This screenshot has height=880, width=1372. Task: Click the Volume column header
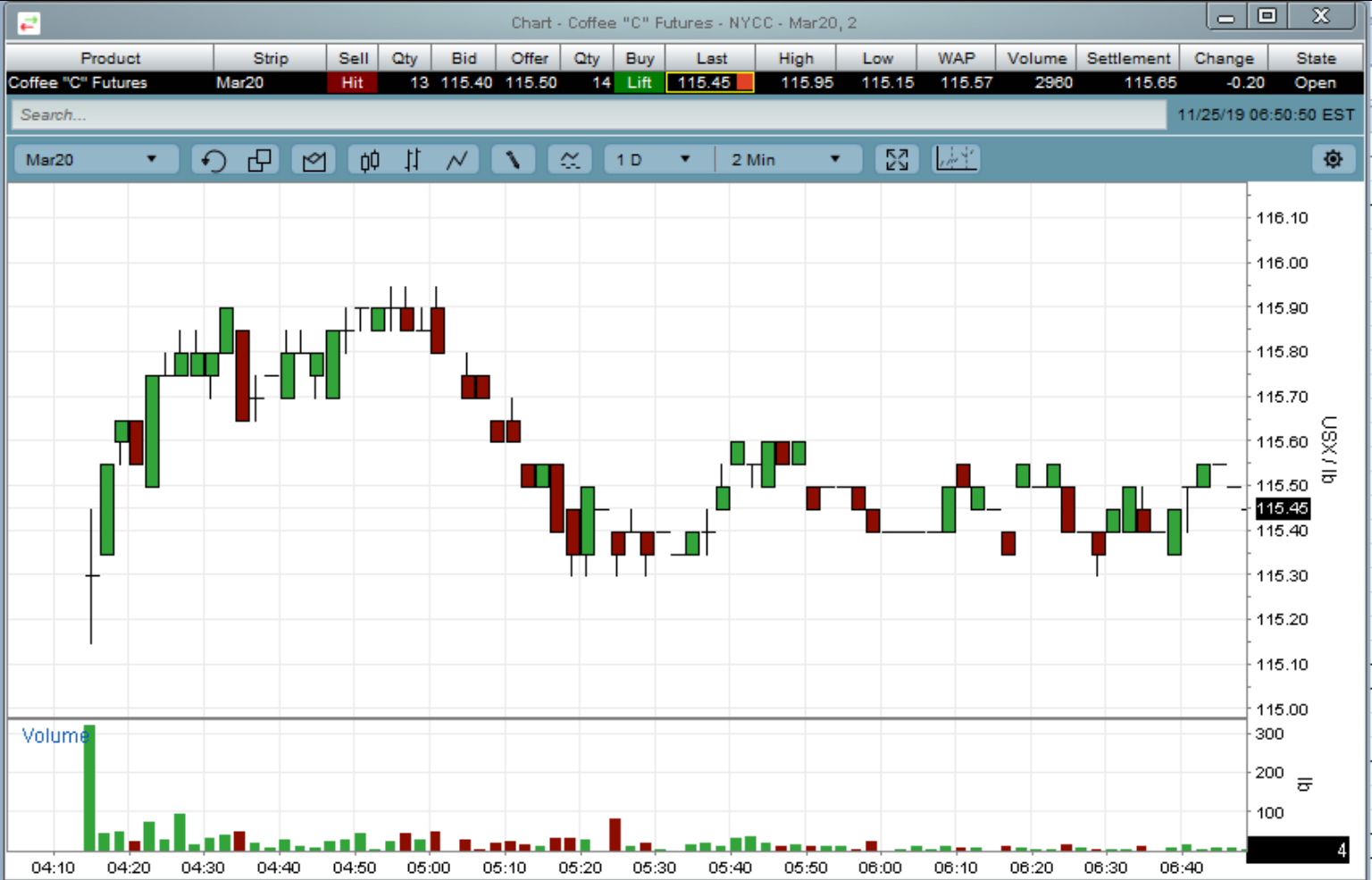coord(1036,58)
